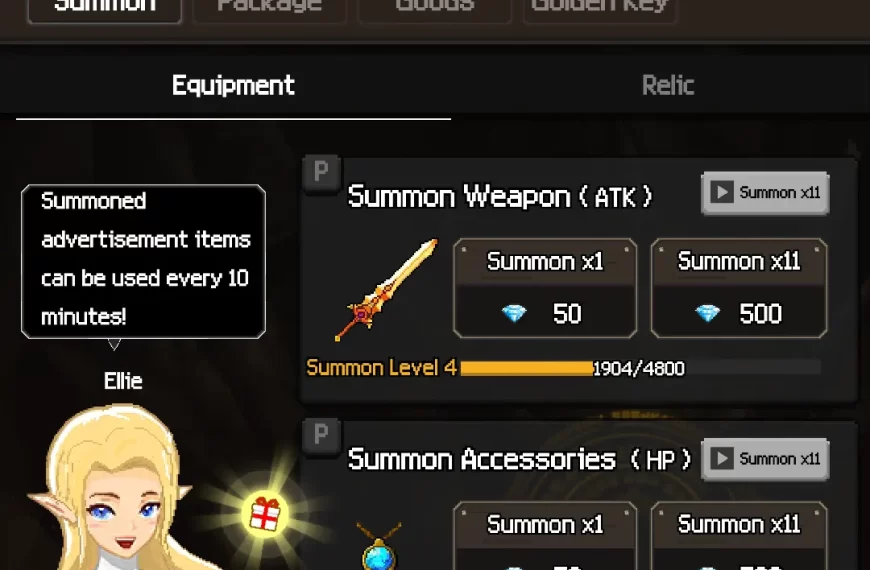The width and height of the screenshot is (870, 570).
Task: Summon x1 accessory button
Action: pos(545,536)
